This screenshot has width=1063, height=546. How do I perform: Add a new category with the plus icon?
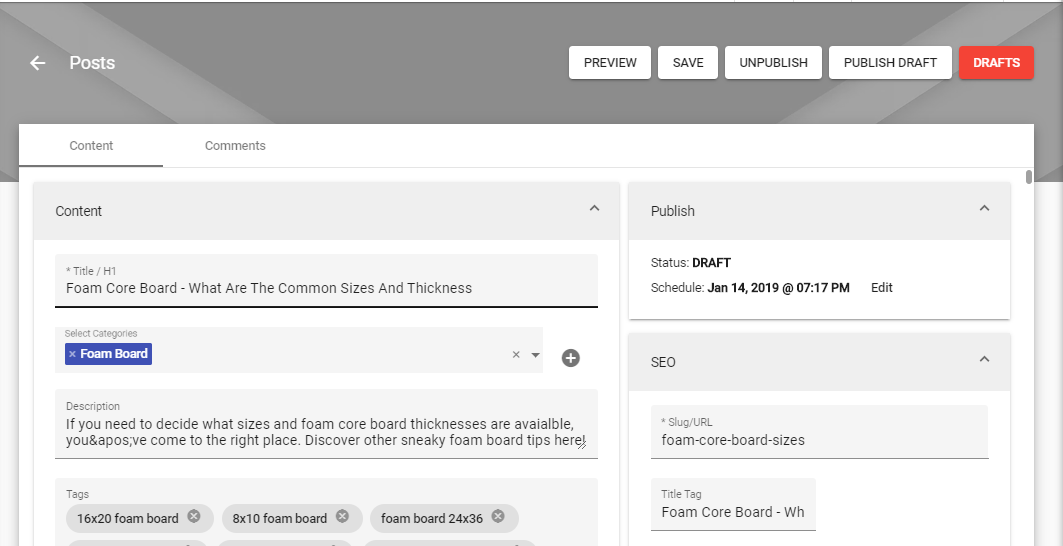point(571,357)
